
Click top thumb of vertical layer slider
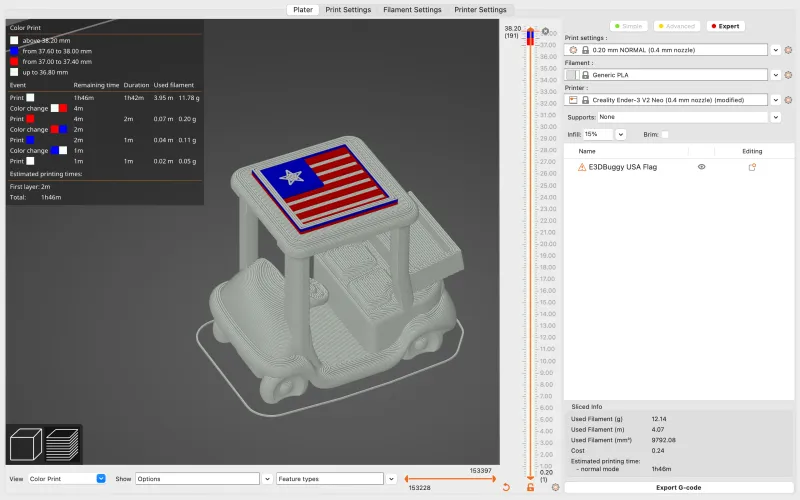(531, 30)
